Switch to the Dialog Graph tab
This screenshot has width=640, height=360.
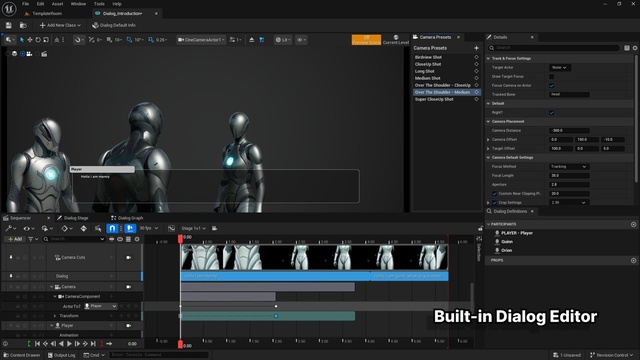(x=127, y=218)
